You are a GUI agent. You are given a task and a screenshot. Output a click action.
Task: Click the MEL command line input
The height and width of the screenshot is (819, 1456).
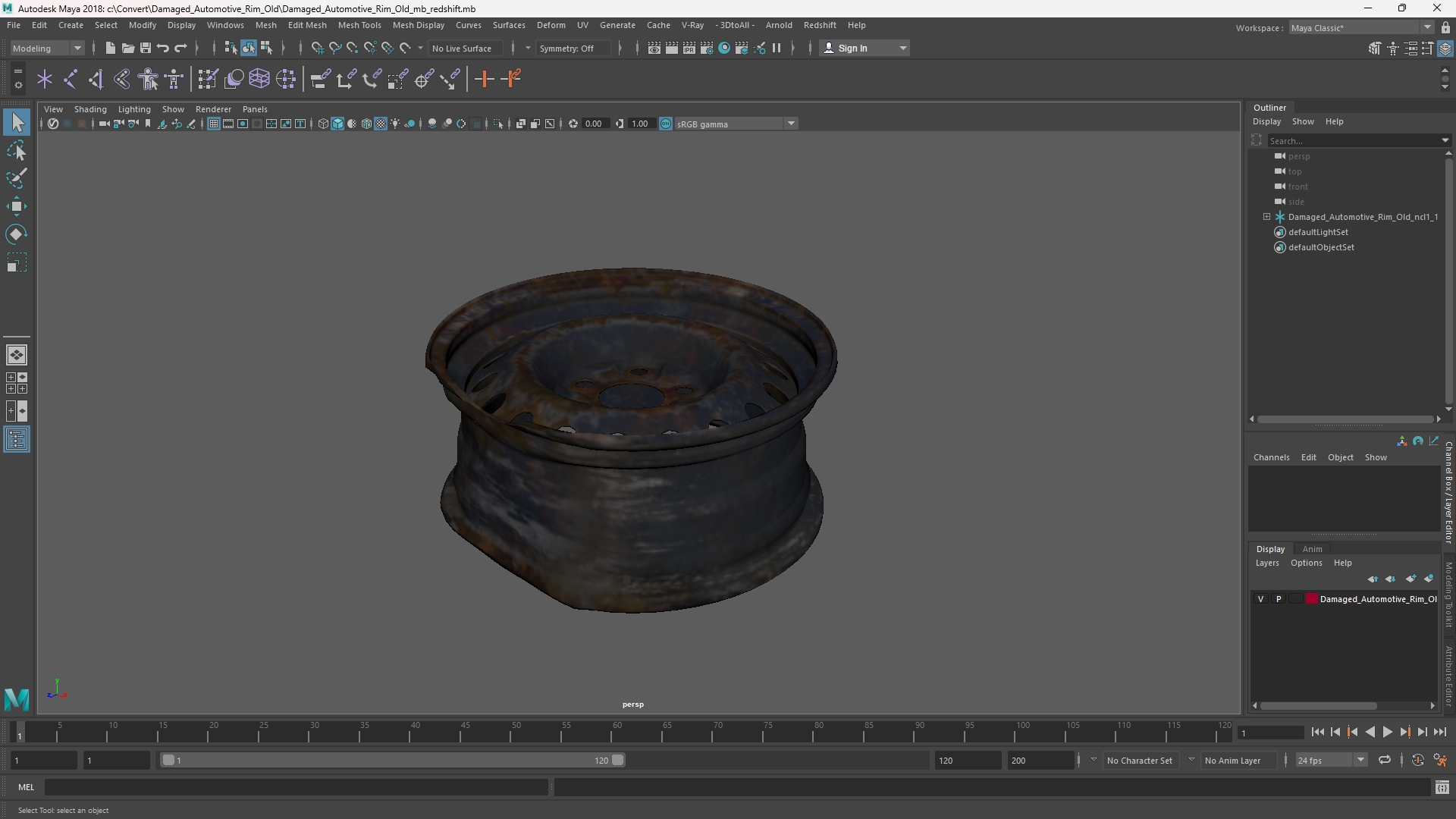point(296,787)
